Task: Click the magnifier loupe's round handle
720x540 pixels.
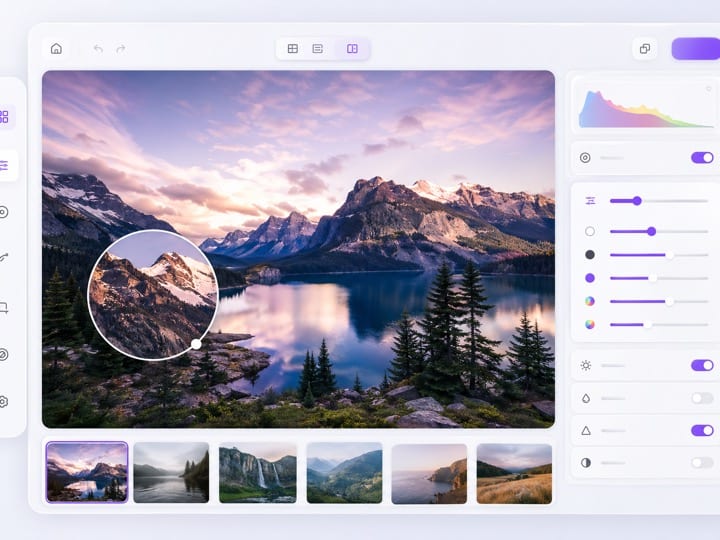Action: click(196, 344)
